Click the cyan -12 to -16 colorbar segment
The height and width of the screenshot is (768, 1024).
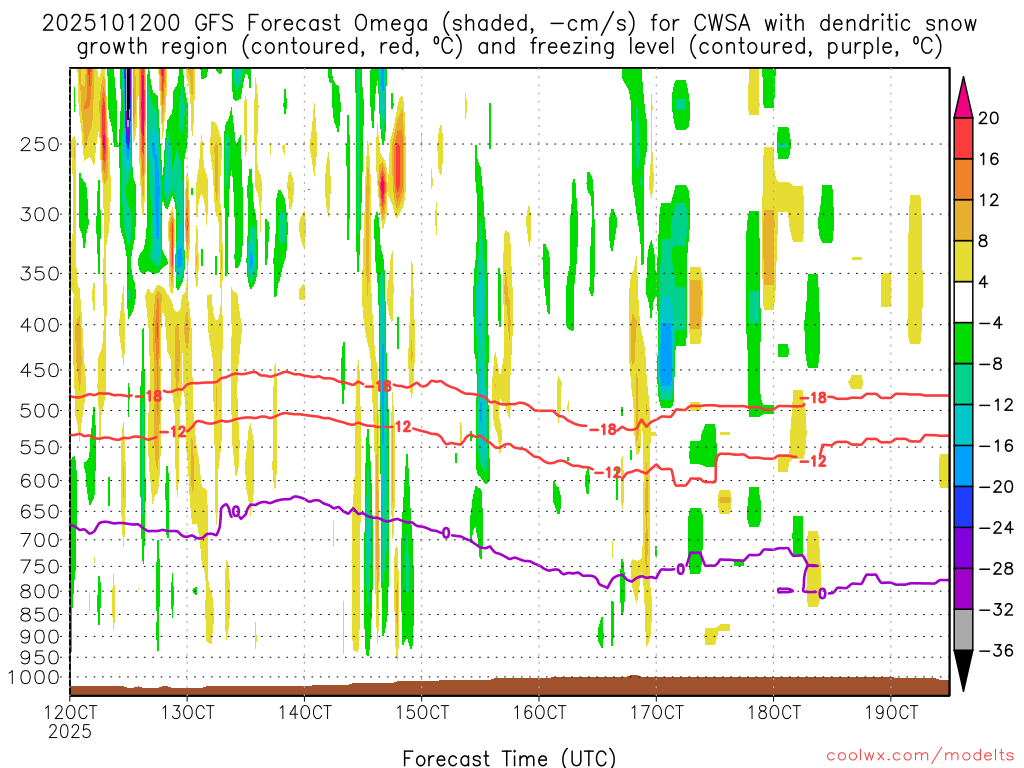[963, 425]
